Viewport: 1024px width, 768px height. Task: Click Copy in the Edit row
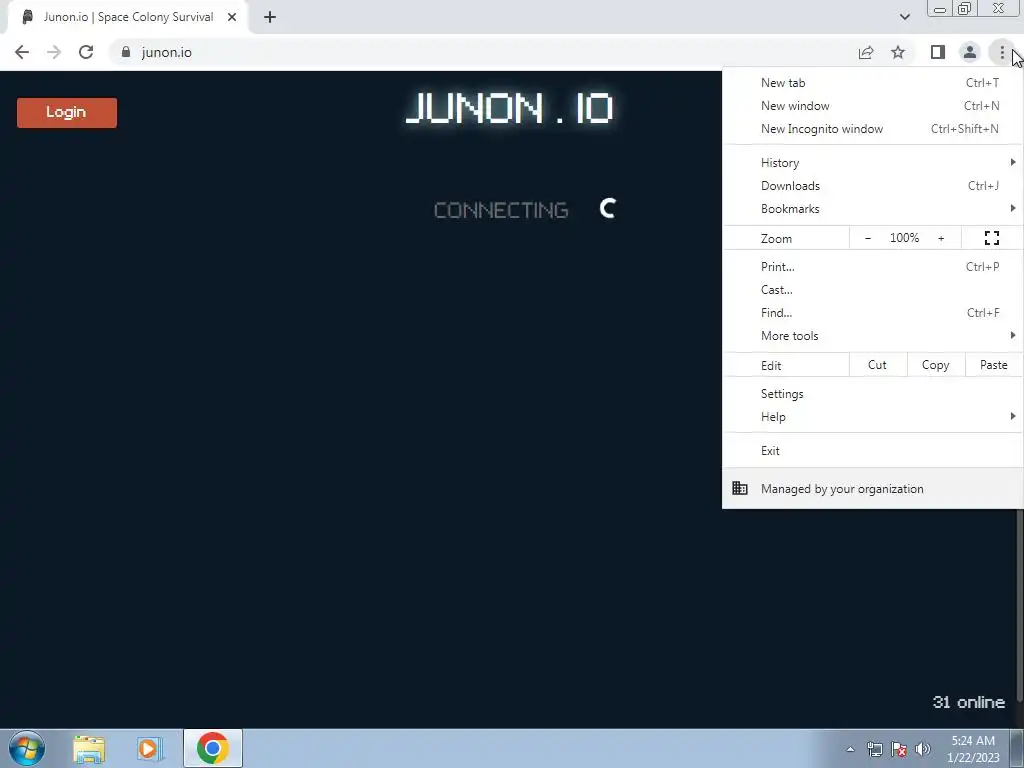pyautogui.click(x=935, y=365)
